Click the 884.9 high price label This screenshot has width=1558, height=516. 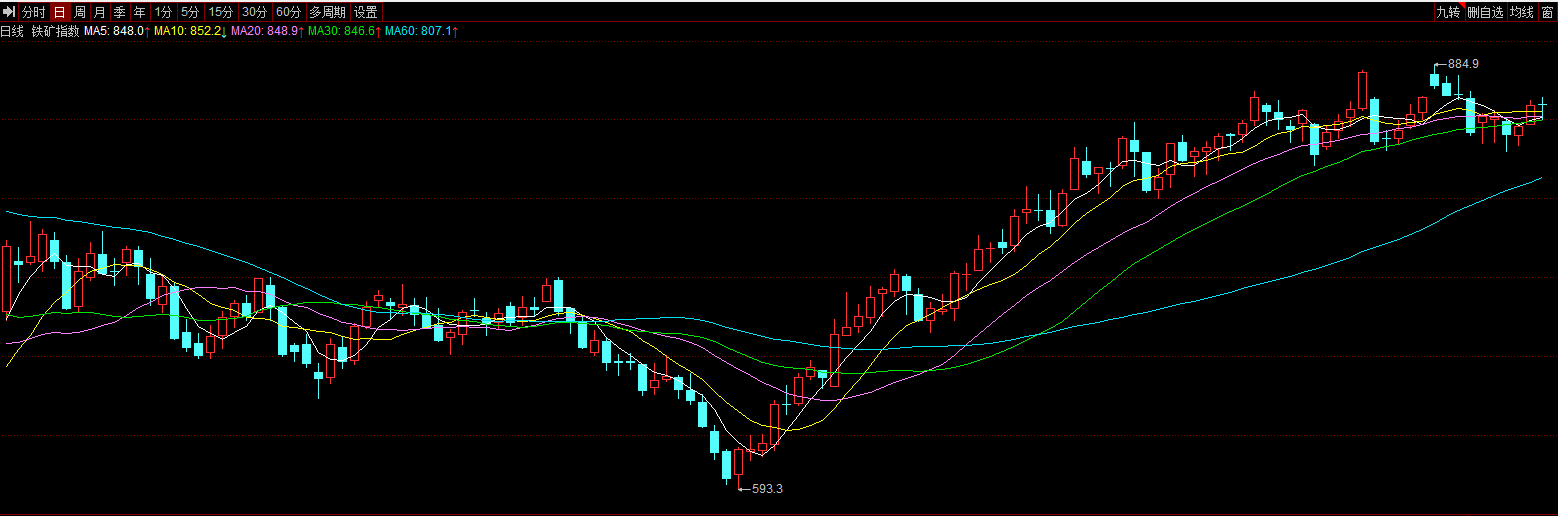coord(1463,64)
